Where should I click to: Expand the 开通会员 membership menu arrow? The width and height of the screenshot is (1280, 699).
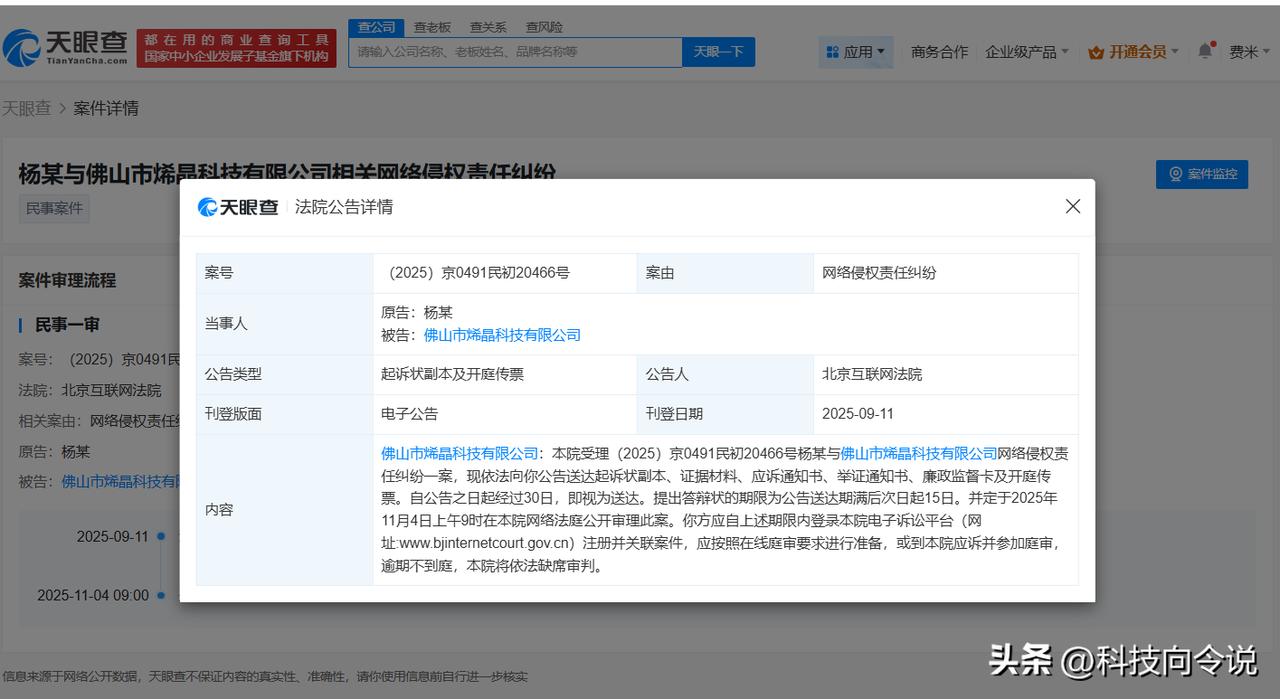coord(1175,52)
